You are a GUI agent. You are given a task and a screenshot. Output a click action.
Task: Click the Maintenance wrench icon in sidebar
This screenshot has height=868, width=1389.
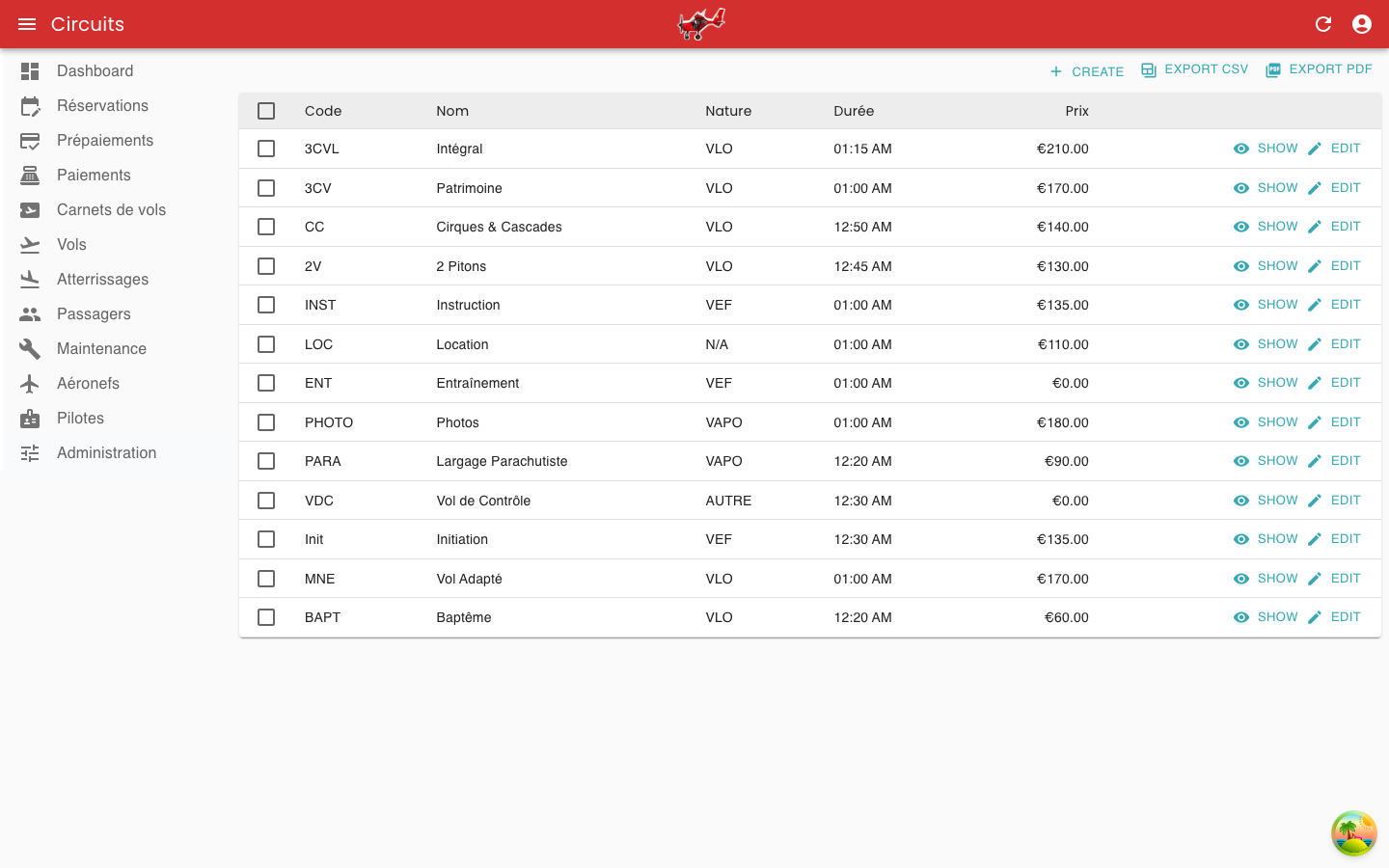(x=30, y=349)
